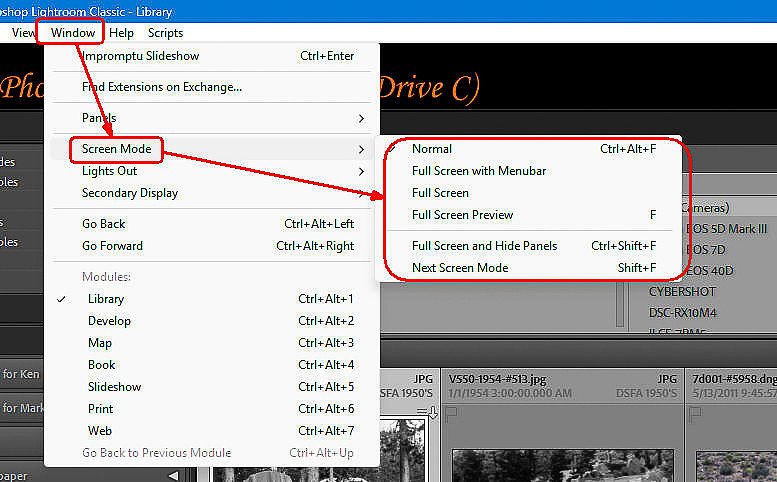Viewport: 777px width, 482px height.
Task: Switch to the Book module
Action: 212,365
